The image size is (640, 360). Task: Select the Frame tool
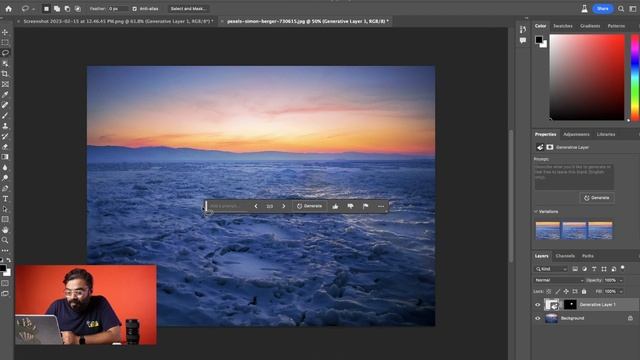pyautogui.click(x=5, y=84)
